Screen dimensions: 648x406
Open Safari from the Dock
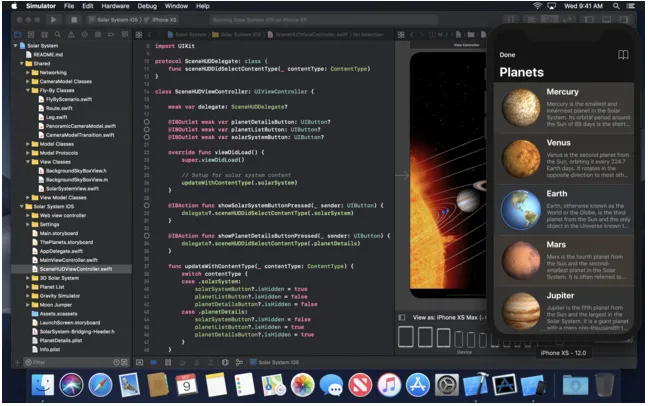(x=100, y=385)
